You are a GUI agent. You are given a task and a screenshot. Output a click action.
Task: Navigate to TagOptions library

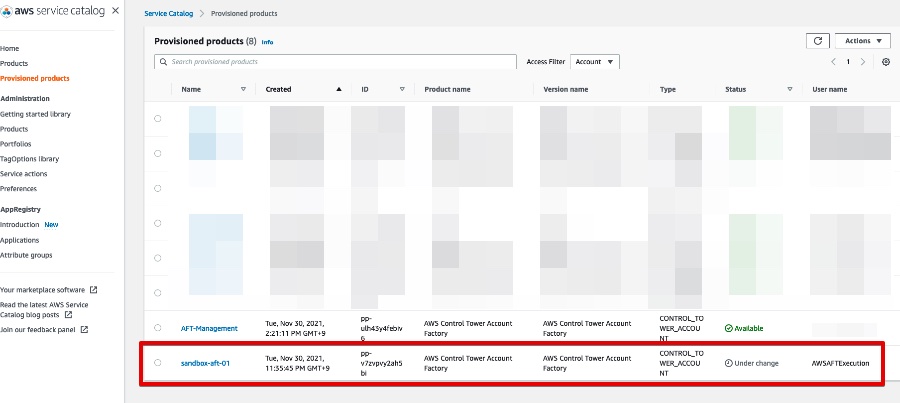(x=29, y=159)
